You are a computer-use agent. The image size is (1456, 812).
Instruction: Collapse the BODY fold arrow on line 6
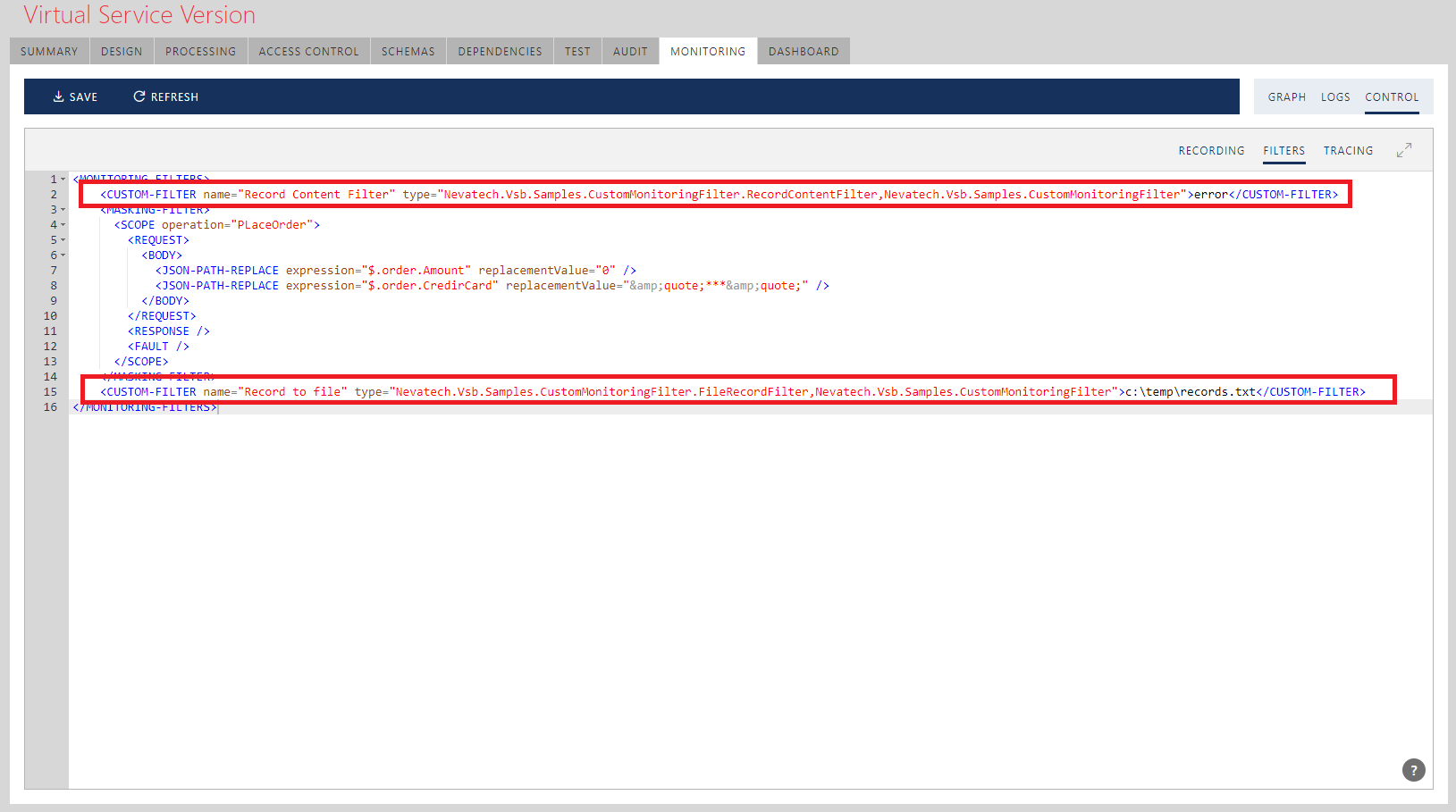[x=63, y=255]
